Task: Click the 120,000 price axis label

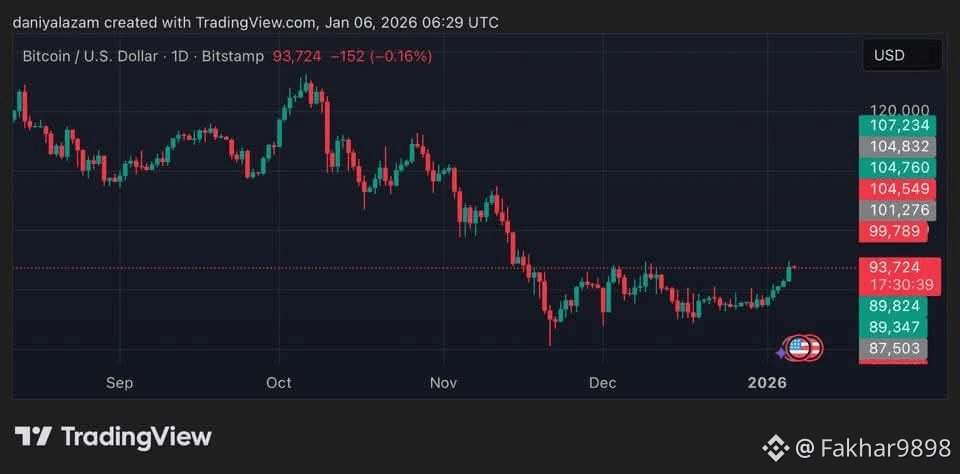Action: (x=899, y=110)
